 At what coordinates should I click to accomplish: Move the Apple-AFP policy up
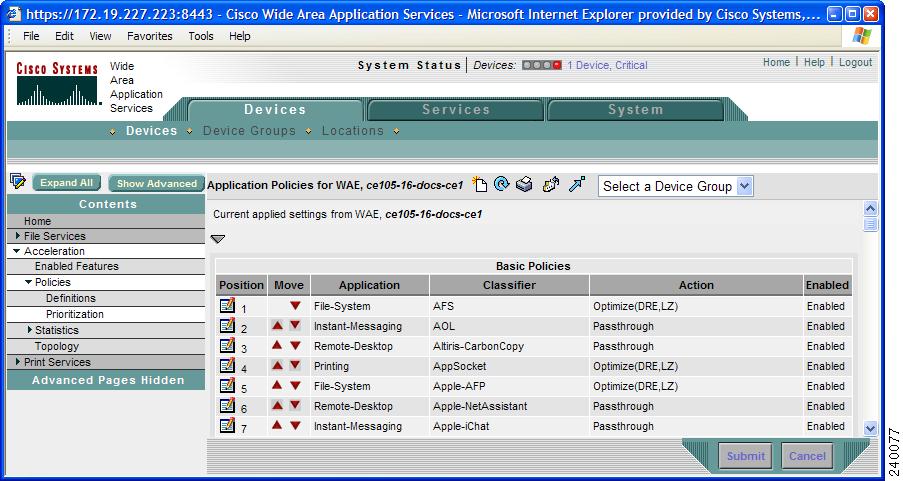pyautogui.click(x=277, y=385)
